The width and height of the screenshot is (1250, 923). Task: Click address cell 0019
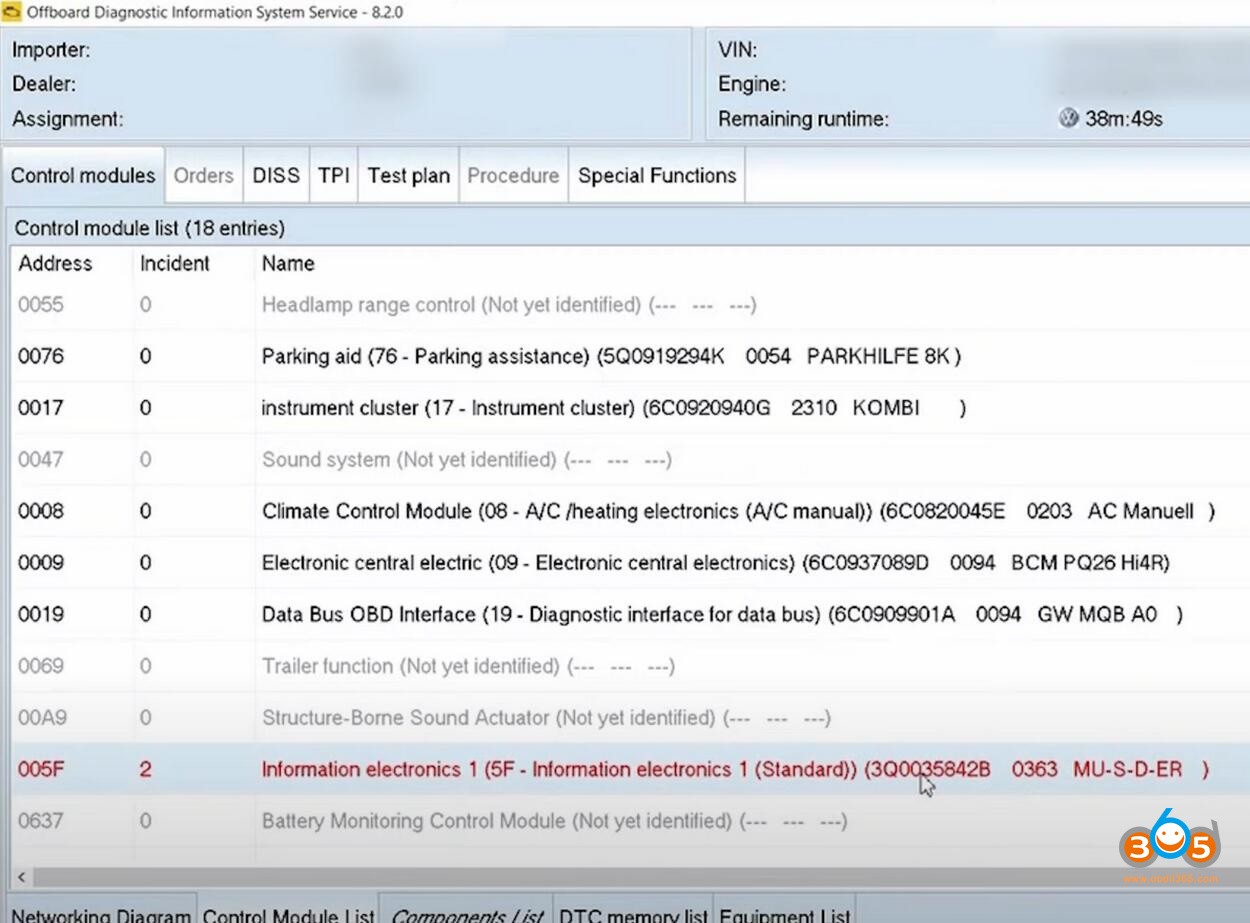(41, 614)
